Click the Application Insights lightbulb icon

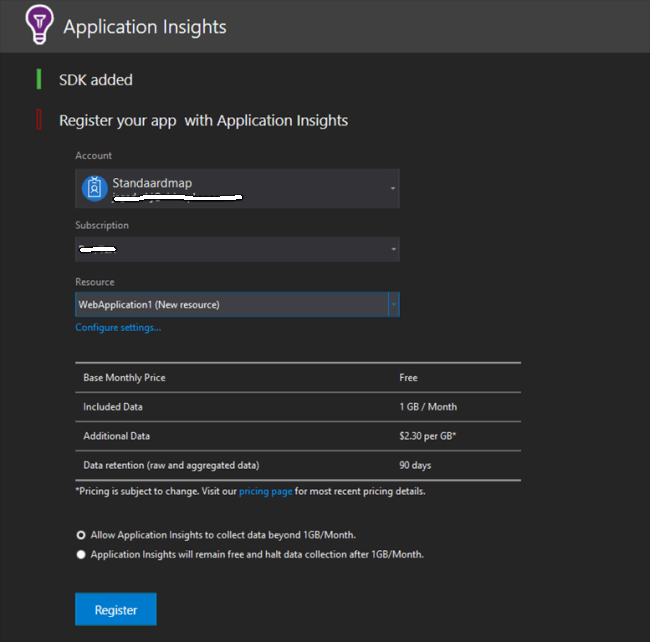point(38,25)
